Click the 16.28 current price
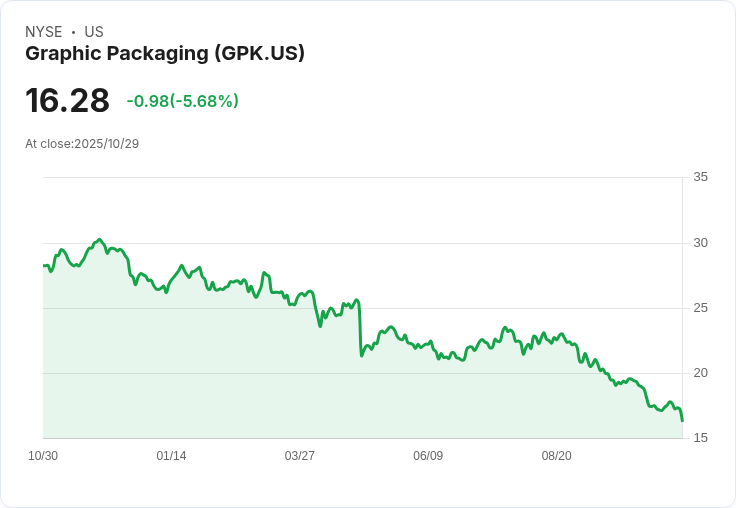 pos(67,100)
